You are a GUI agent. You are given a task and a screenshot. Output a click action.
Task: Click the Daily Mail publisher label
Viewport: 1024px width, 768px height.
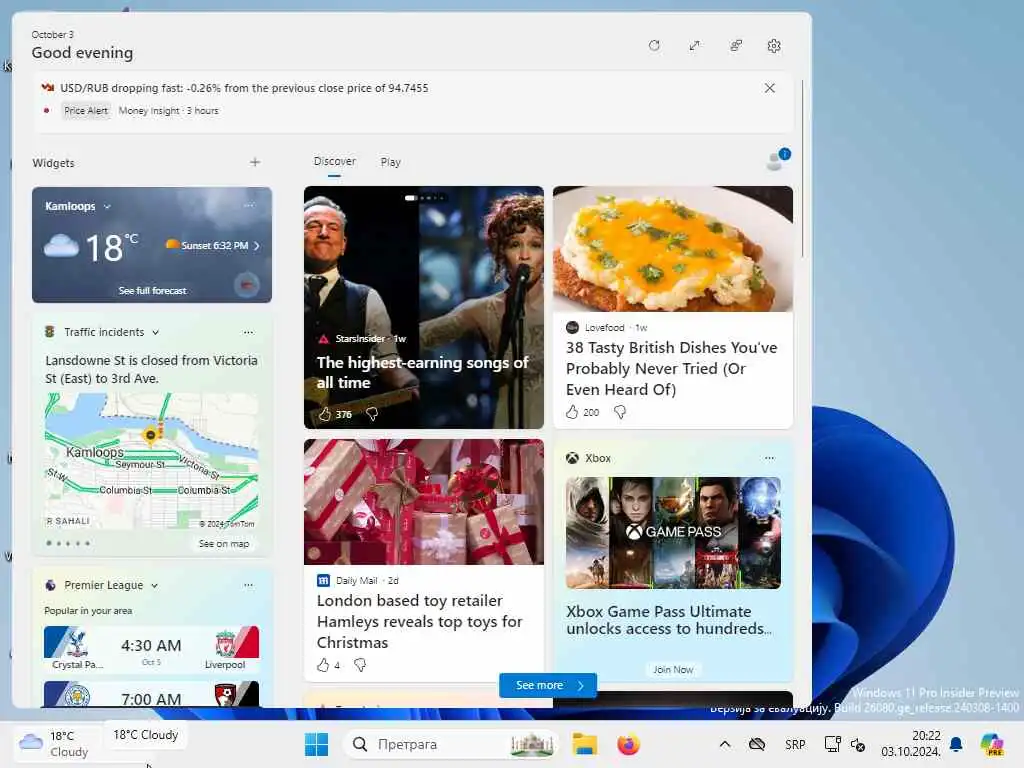coord(357,581)
